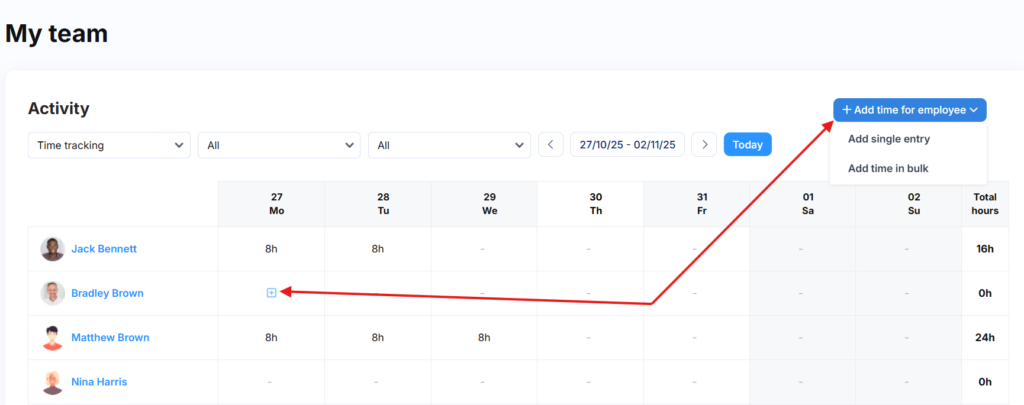Click the plus icon in Bradley Brown's Monday cell
Viewport: 1024px width, 405px height.
pyautogui.click(x=271, y=293)
